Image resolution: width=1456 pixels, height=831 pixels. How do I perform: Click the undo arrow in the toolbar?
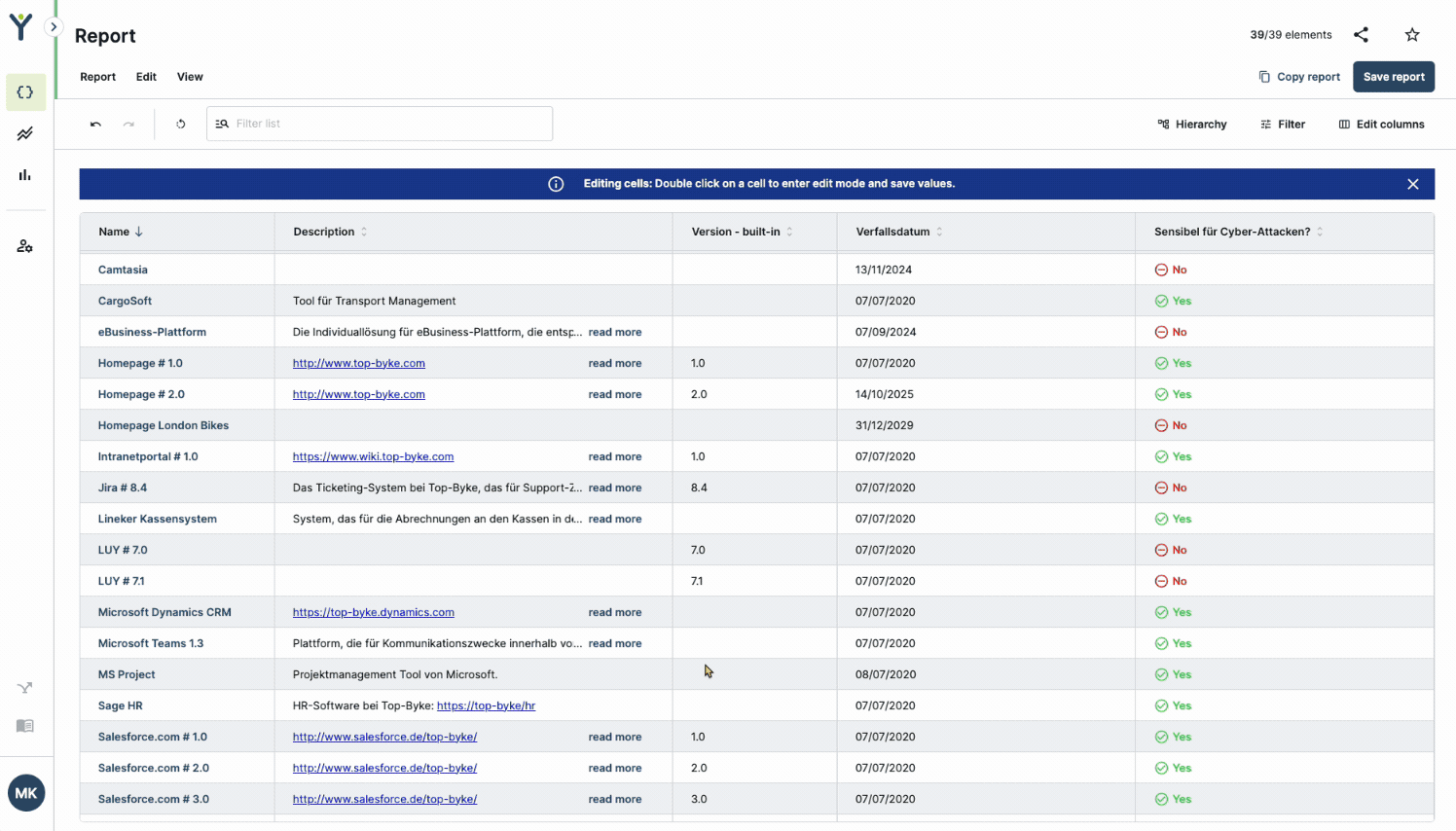point(95,125)
